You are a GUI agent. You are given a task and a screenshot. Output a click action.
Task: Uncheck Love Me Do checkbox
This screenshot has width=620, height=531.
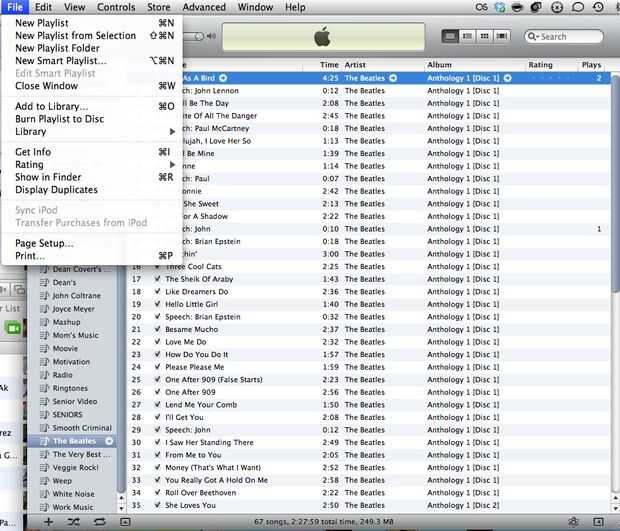[x=157, y=342]
